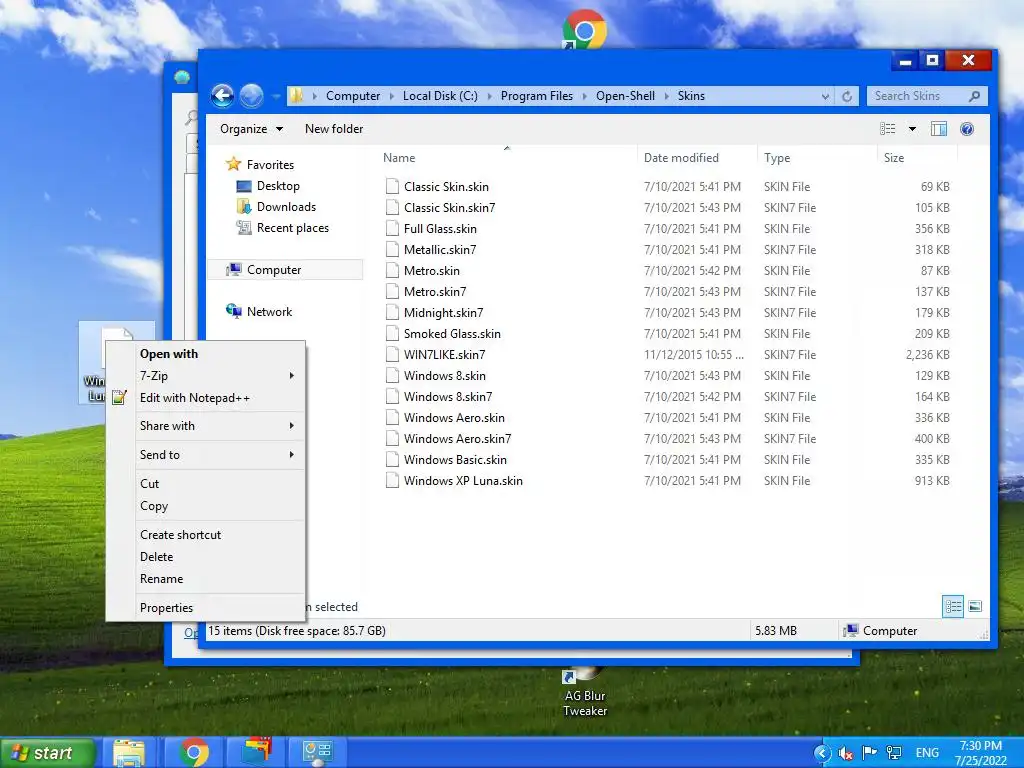The width and height of the screenshot is (1024, 768).
Task: Choose Open with in the context menu
Action: pyautogui.click(x=168, y=354)
